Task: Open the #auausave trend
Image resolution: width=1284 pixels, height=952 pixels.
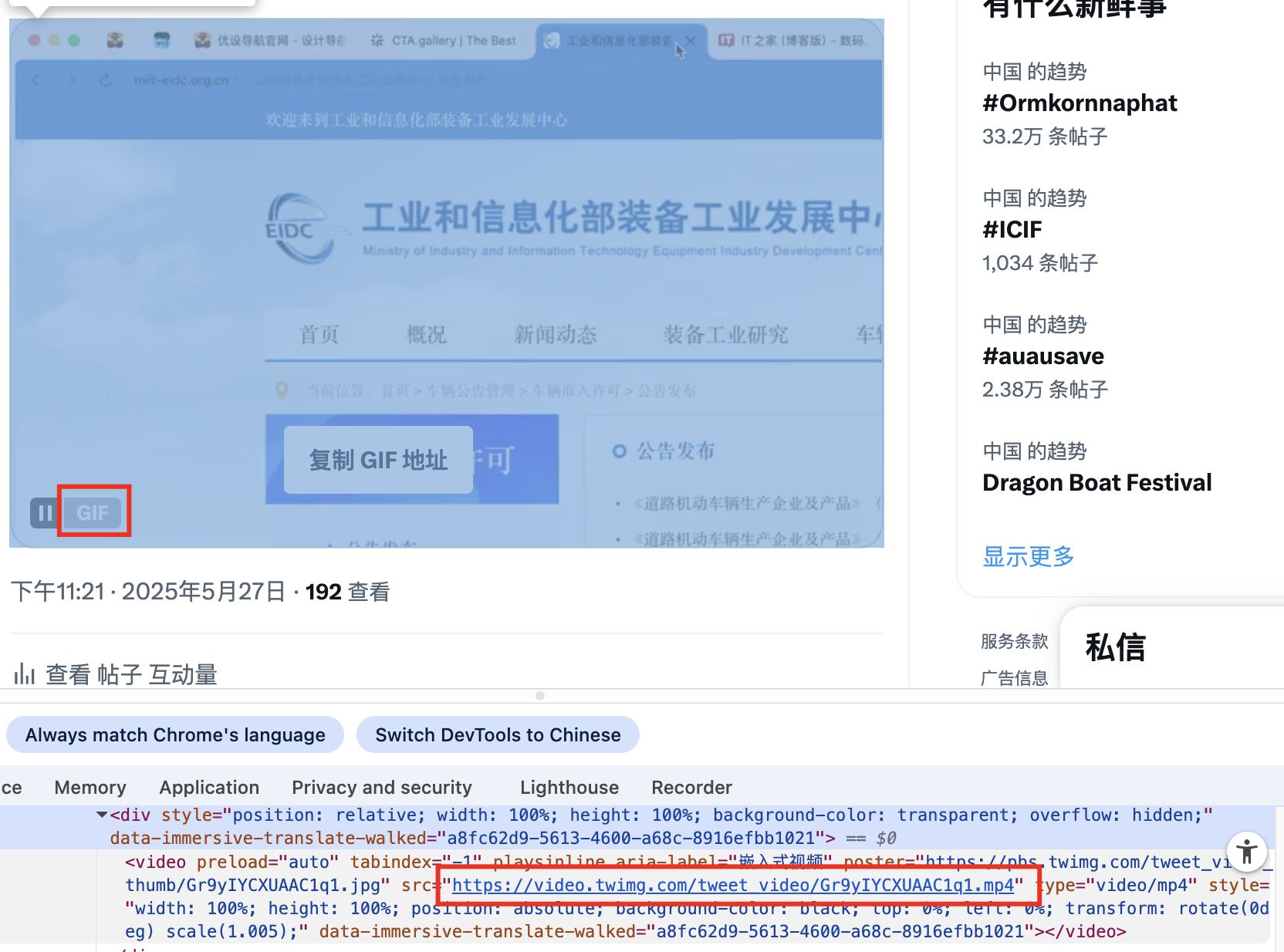Action: (1043, 356)
